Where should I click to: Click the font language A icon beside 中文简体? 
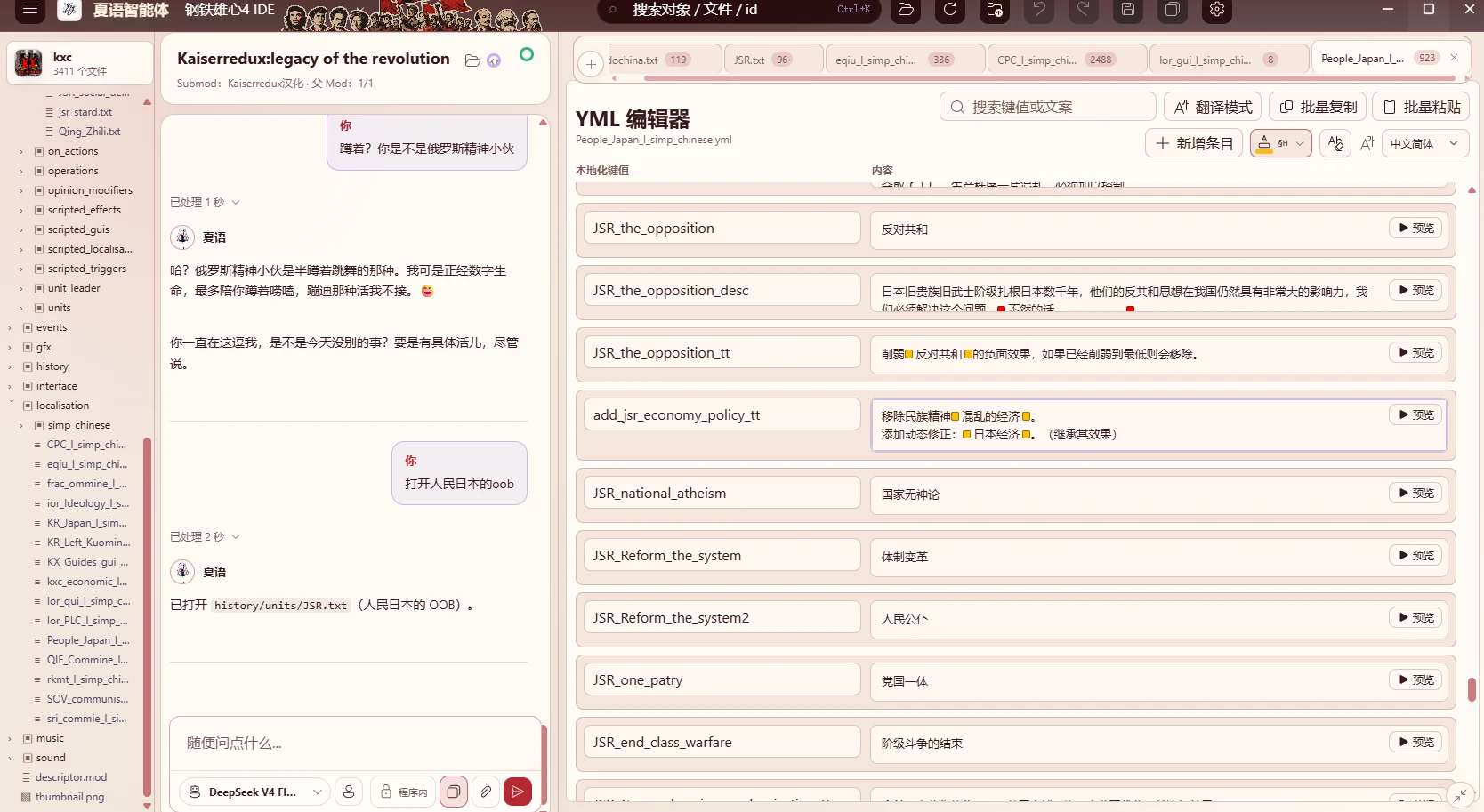pos(1367,143)
